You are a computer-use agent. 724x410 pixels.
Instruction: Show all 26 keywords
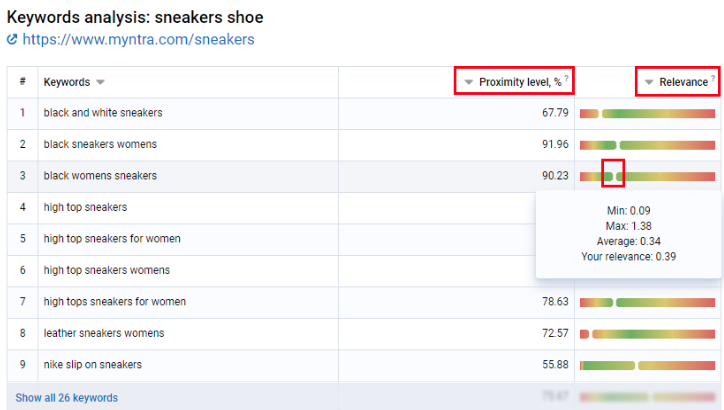click(66, 398)
